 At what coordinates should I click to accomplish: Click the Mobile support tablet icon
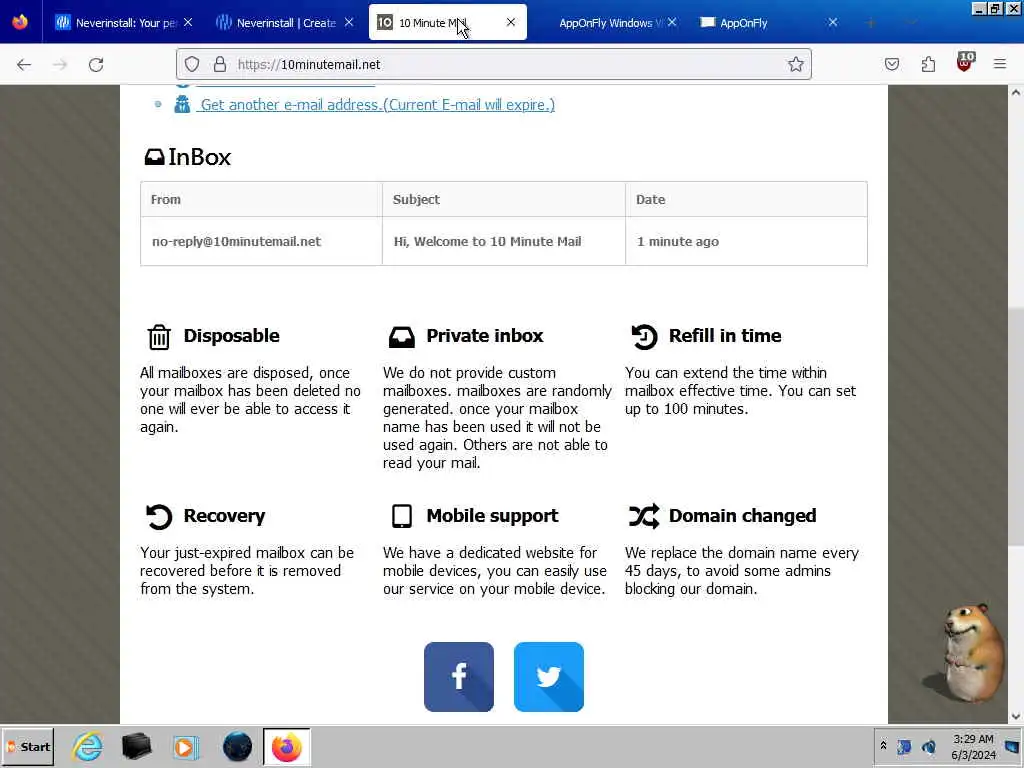pos(402,516)
